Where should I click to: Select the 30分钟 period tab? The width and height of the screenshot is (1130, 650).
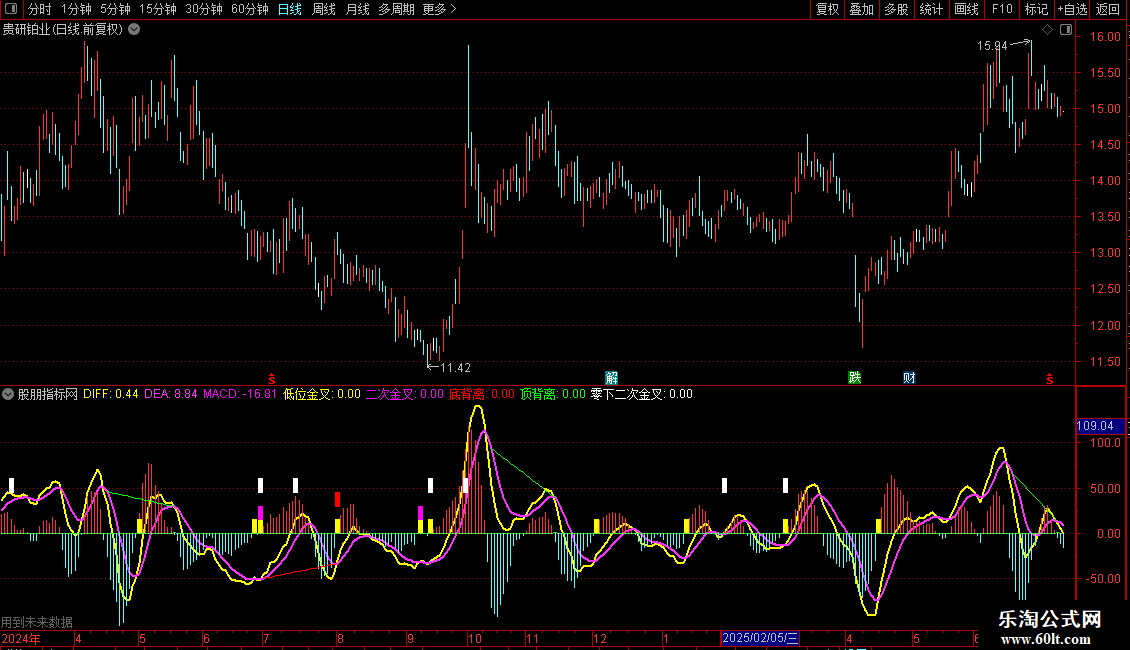205,9
